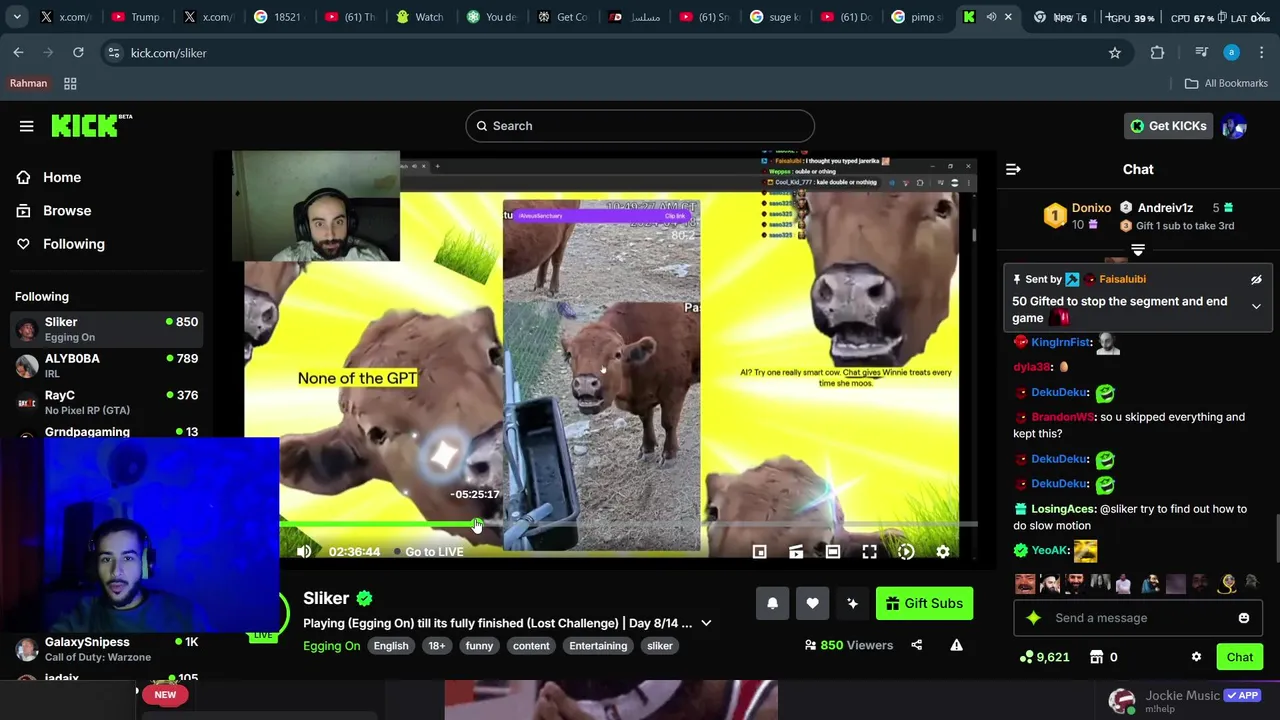The width and height of the screenshot is (1280, 720).
Task: Open the Browse page from sidebar
Action: tap(67, 211)
